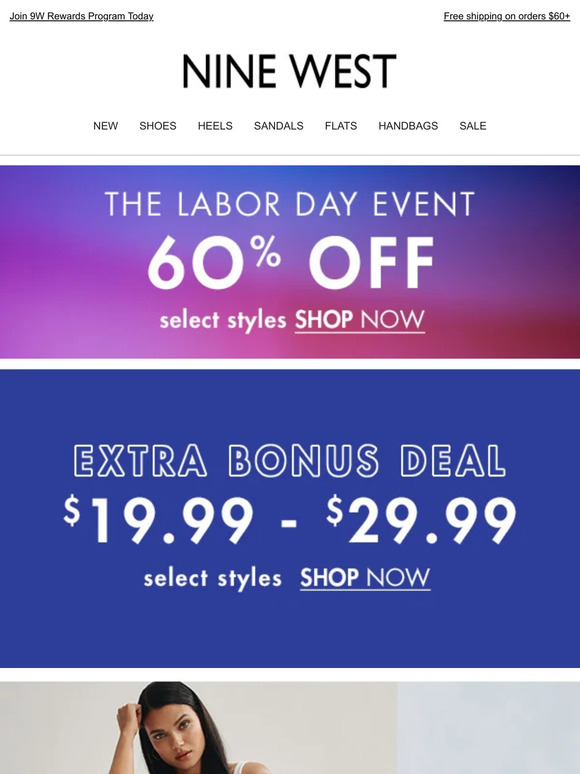Image resolution: width=580 pixels, height=774 pixels.
Task: Click SHOP NOW in the Labor Day banner
Action: [360, 320]
